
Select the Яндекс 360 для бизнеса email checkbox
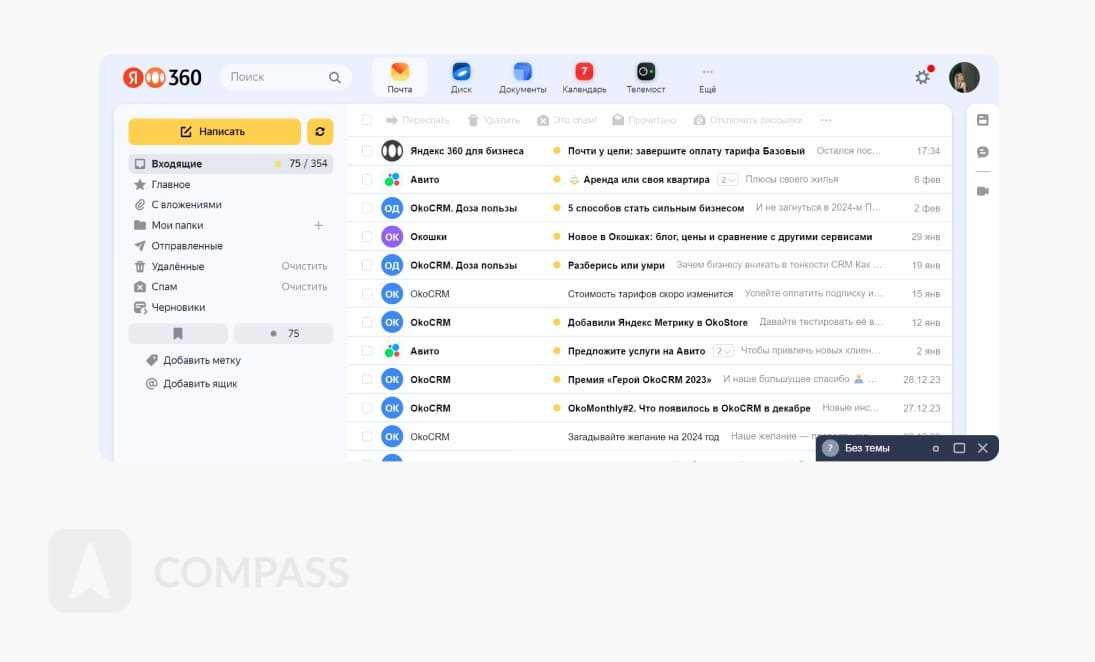point(367,151)
